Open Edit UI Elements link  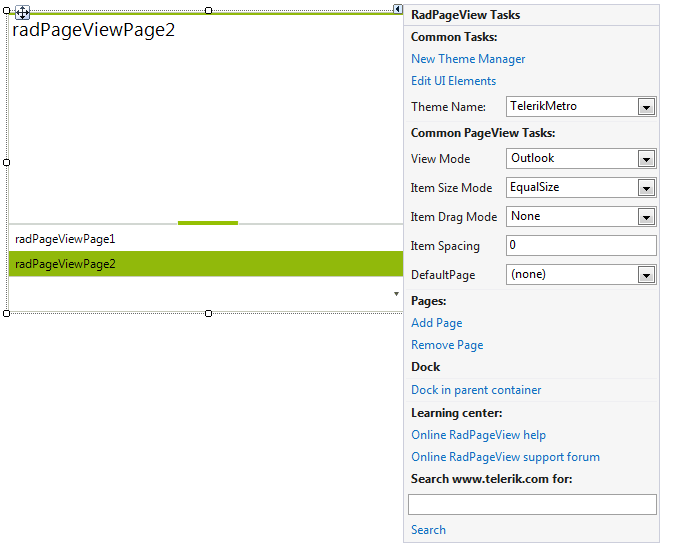[x=453, y=81]
